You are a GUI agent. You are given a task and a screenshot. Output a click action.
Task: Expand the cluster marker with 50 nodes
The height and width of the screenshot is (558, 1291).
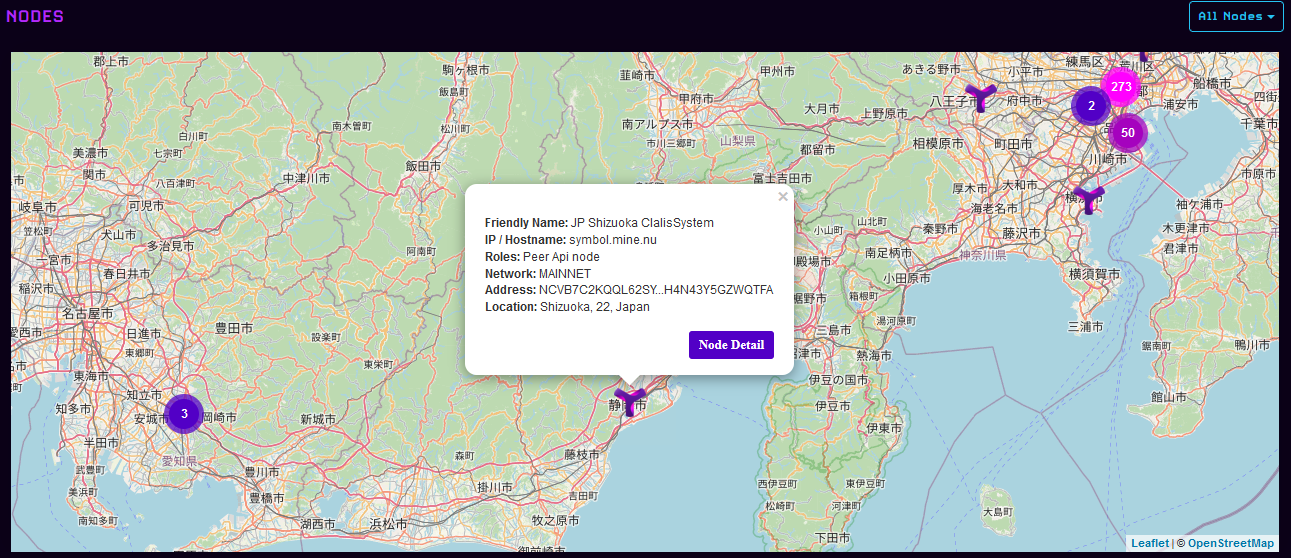point(1127,133)
